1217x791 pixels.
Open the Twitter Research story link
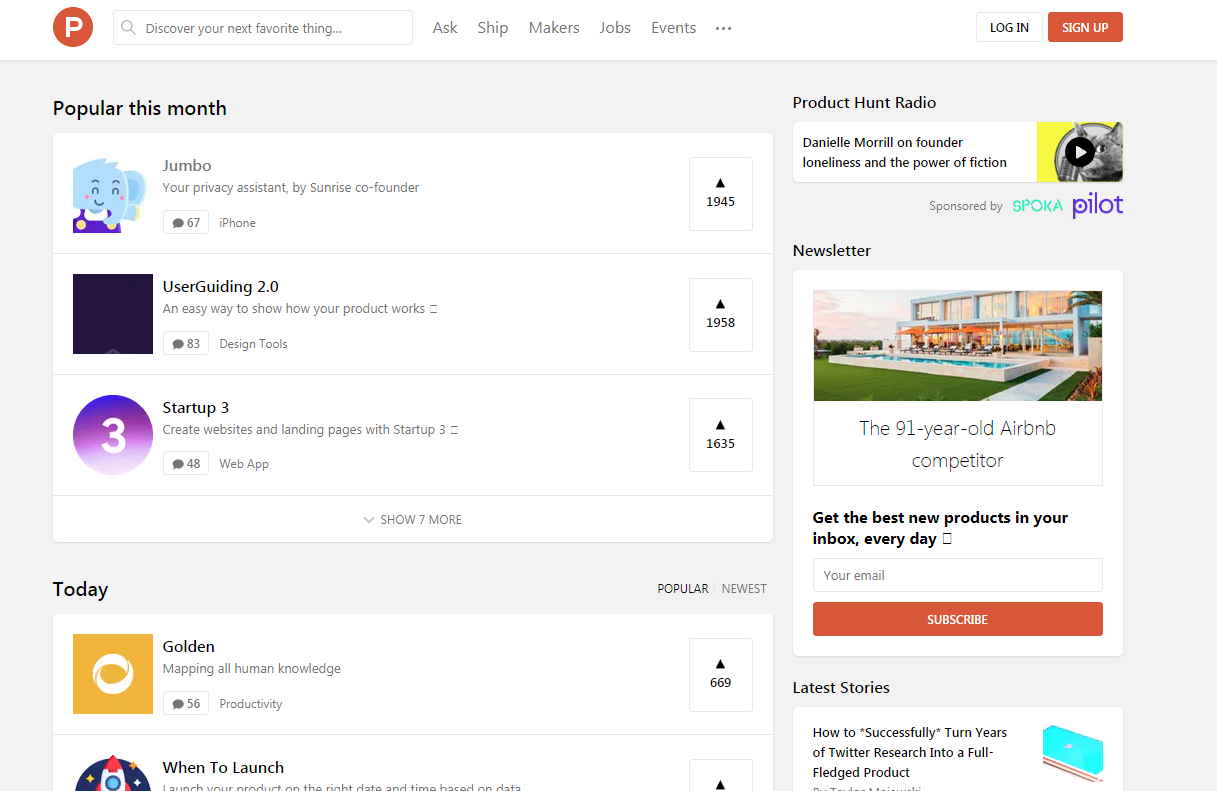910,752
